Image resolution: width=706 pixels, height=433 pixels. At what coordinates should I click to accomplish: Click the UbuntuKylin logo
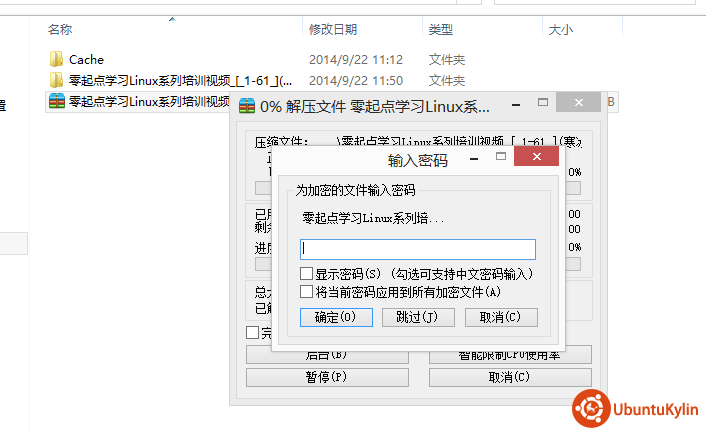pyautogui.click(x=591, y=410)
